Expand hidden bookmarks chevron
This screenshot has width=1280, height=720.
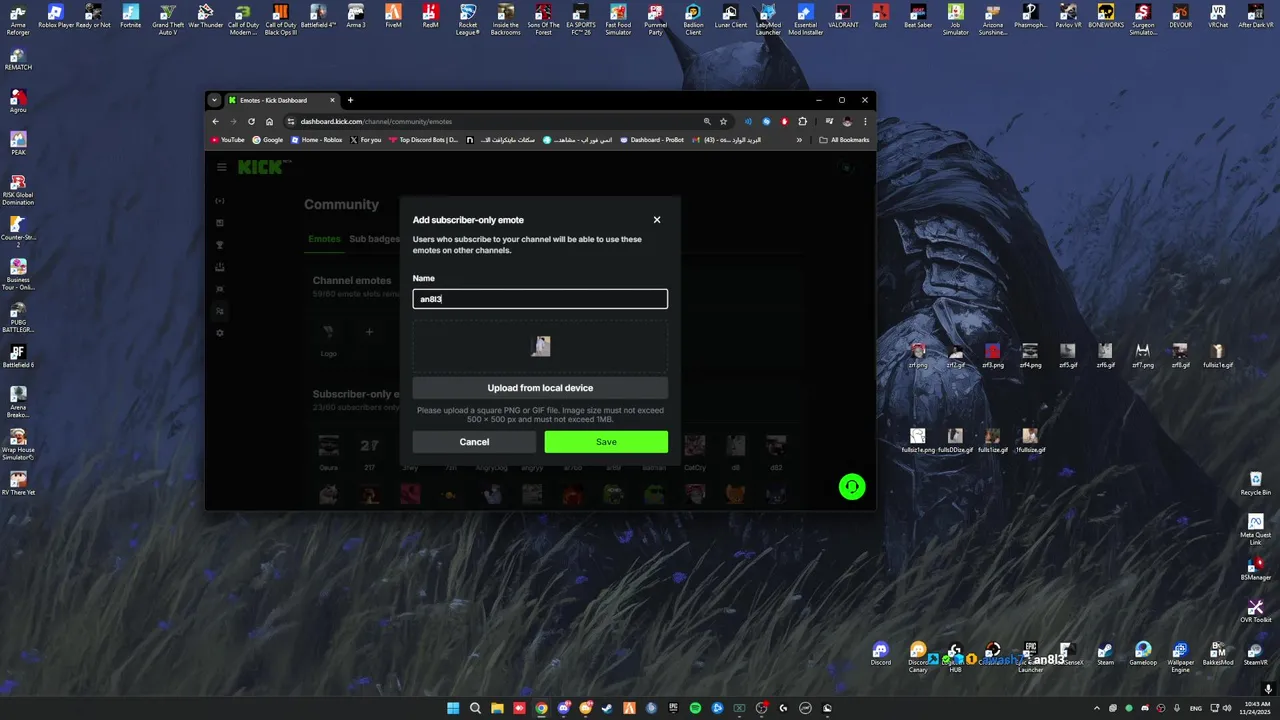click(799, 140)
